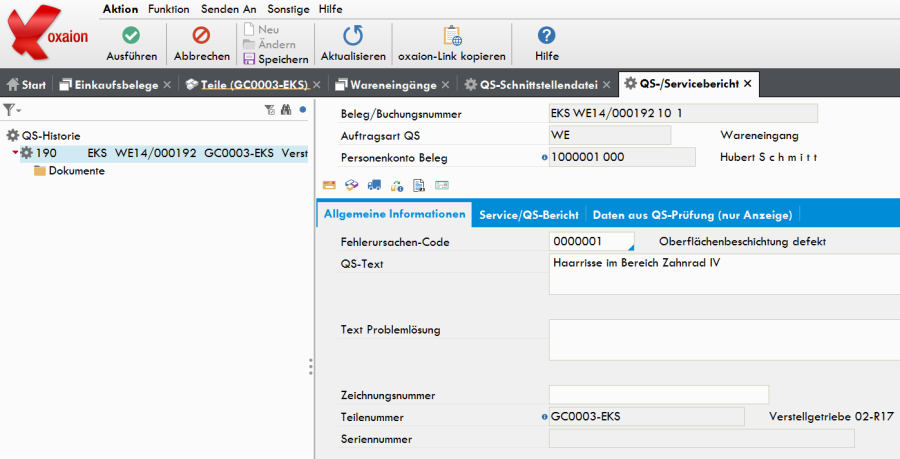This screenshot has width=900, height=459.
Task: Select the Allgemeine Informationen tab
Action: [x=394, y=214]
